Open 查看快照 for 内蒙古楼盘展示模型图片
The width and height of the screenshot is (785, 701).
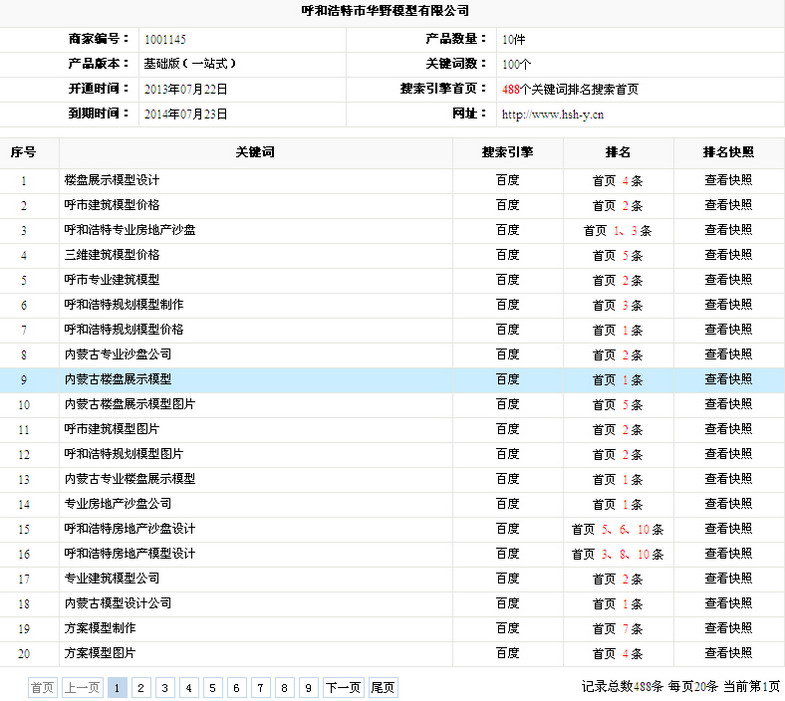pyautogui.click(x=728, y=405)
